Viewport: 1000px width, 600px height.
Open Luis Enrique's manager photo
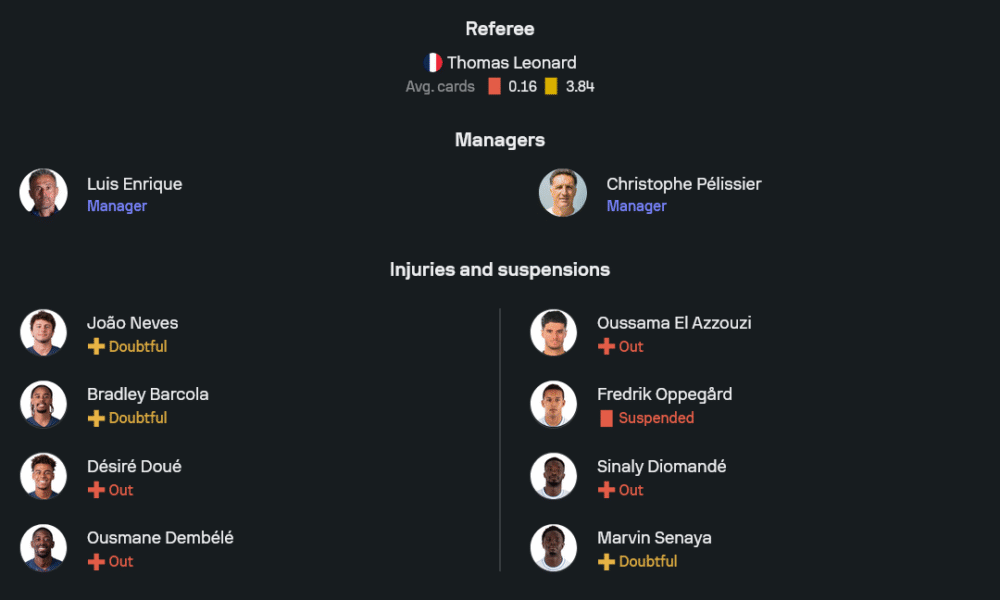pos(44,193)
